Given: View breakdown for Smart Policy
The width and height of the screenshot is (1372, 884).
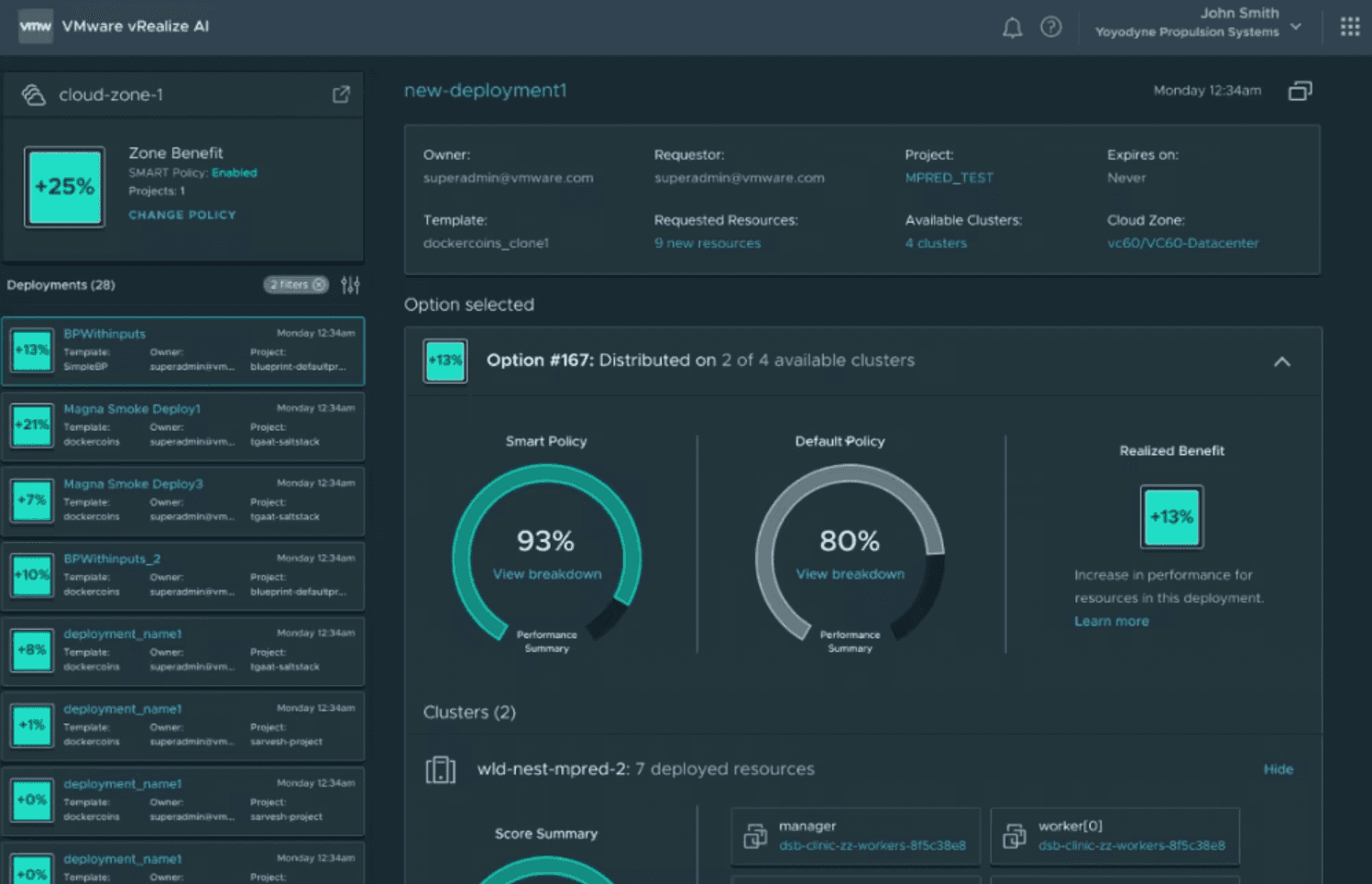Looking at the screenshot, I should pyautogui.click(x=547, y=574).
